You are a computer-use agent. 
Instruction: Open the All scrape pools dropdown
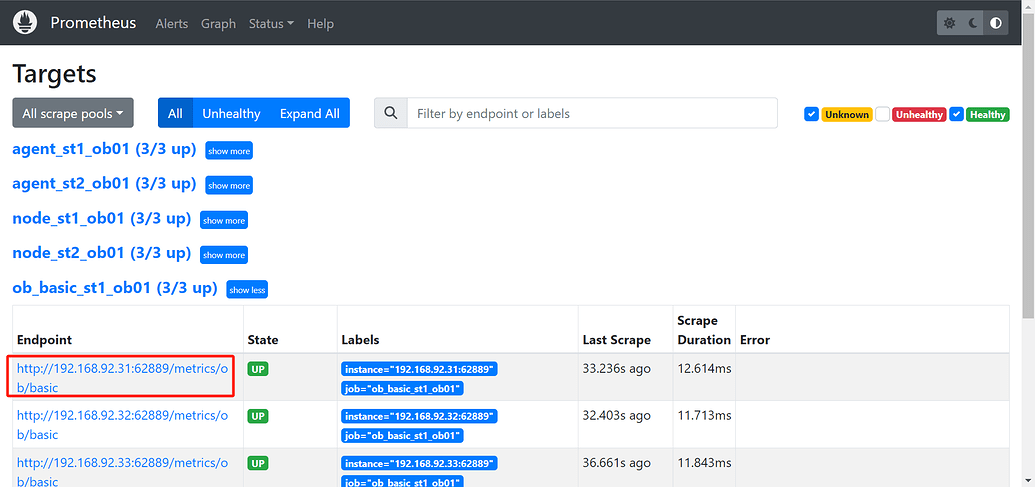73,113
